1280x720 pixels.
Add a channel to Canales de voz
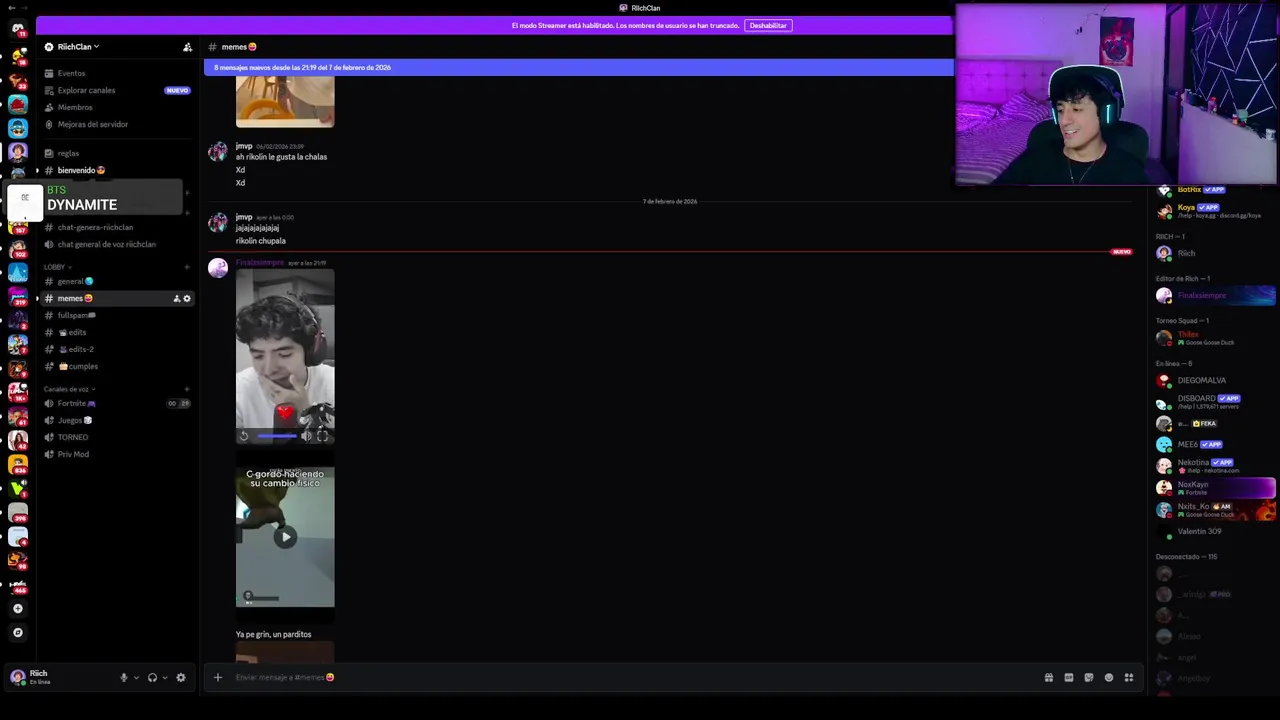[x=187, y=389]
